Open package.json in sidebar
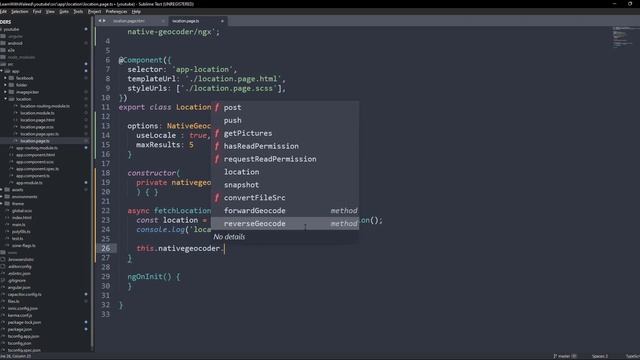 [x=20, y=329]
